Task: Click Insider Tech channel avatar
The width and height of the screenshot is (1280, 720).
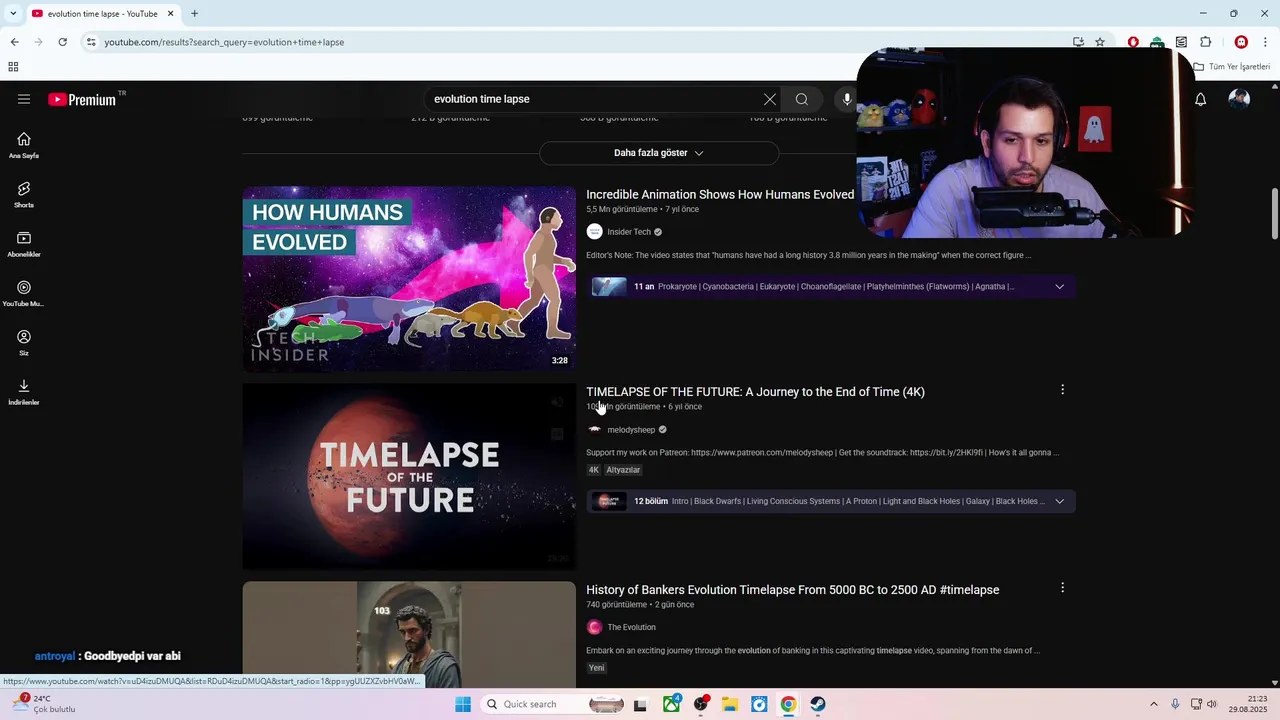Action: (x=594, y=232)
